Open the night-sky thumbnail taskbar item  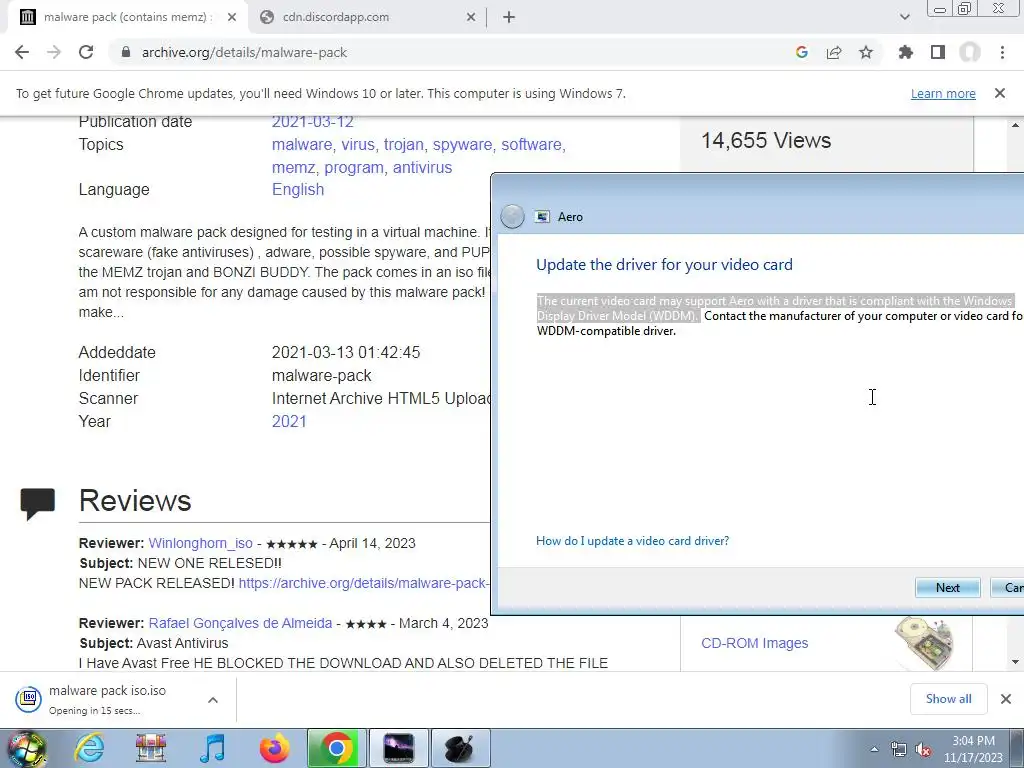point(399,748)
